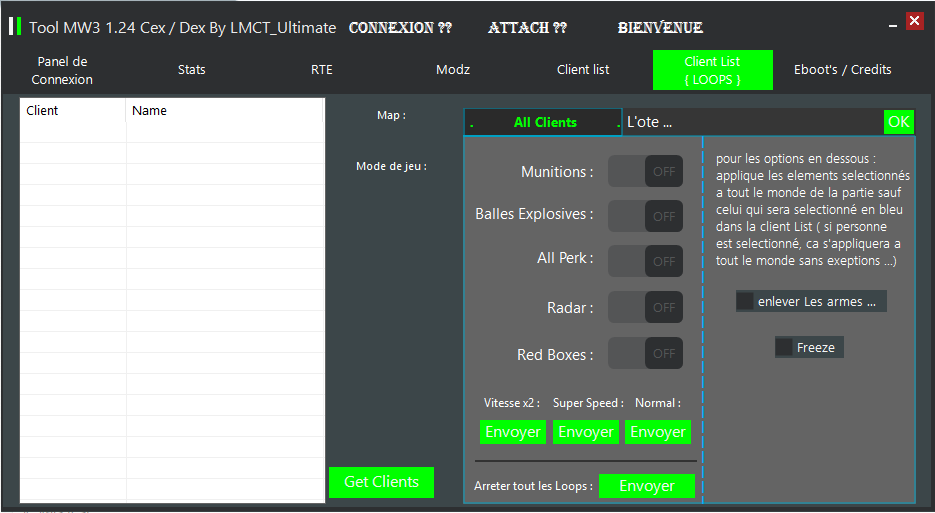This screenshot has height=513, width=935.
Task: Open the RTE tab
Action: pyautogui.click(x=321, y=70)
